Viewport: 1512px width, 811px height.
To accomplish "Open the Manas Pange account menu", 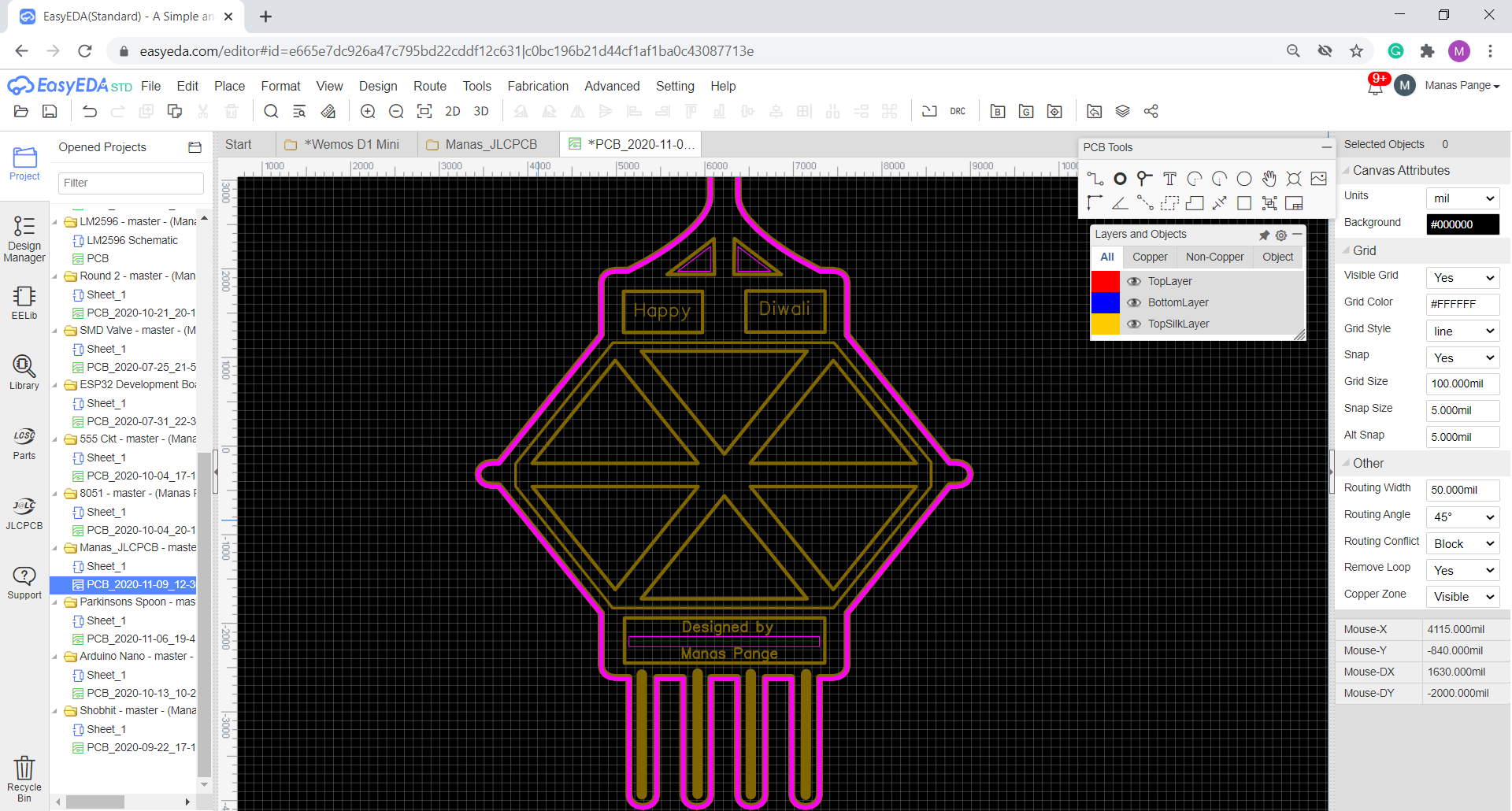I will click(1462, 85).
